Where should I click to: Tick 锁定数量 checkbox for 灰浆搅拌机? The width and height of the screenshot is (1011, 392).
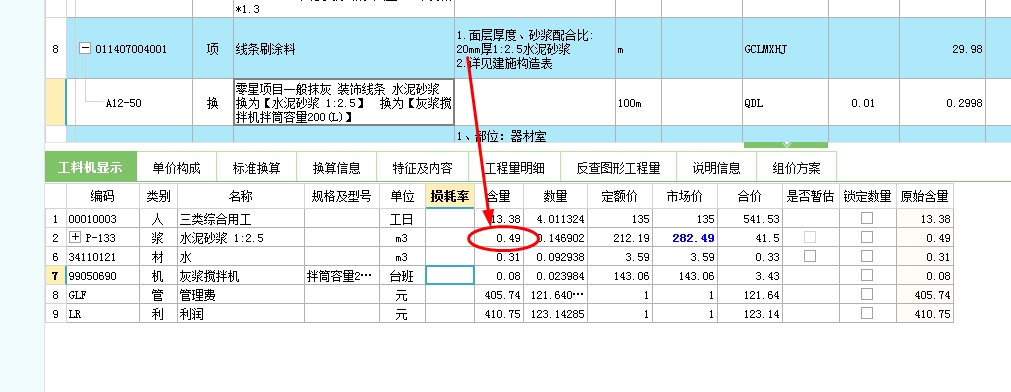(x=867, y=275)
